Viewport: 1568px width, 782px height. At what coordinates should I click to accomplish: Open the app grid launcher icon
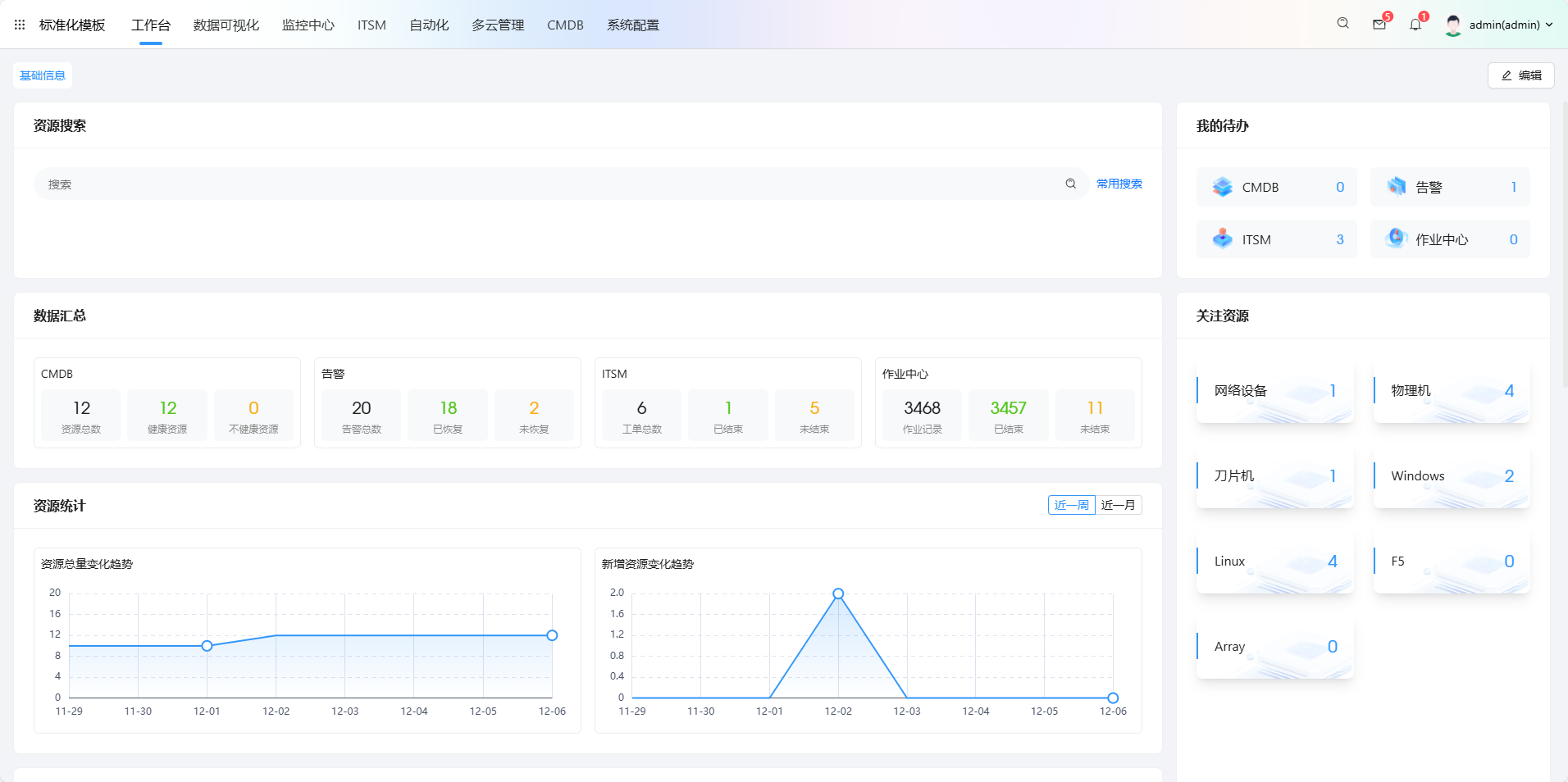(20, 25)
